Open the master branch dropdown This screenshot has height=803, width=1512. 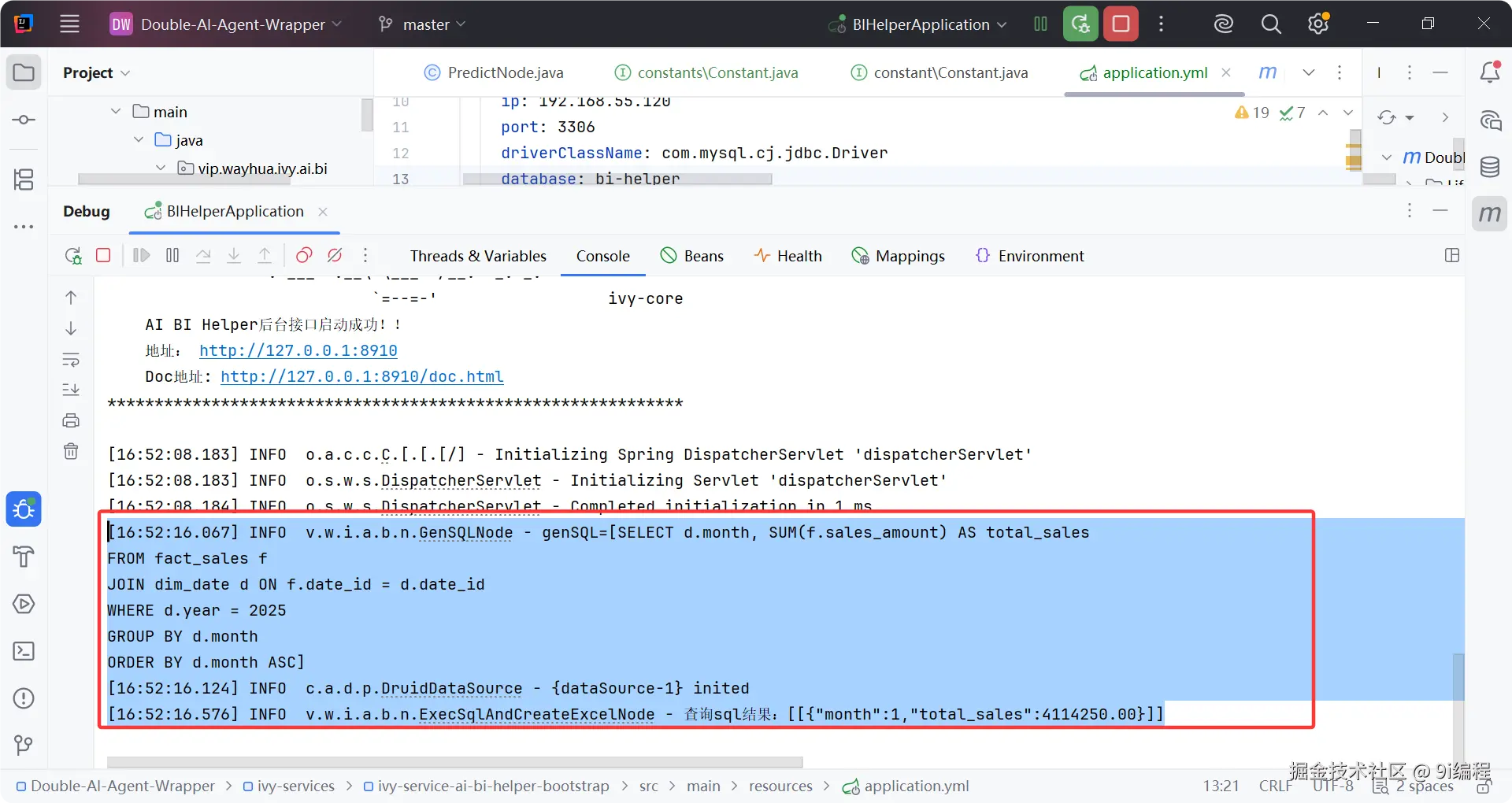pos(422,24)
